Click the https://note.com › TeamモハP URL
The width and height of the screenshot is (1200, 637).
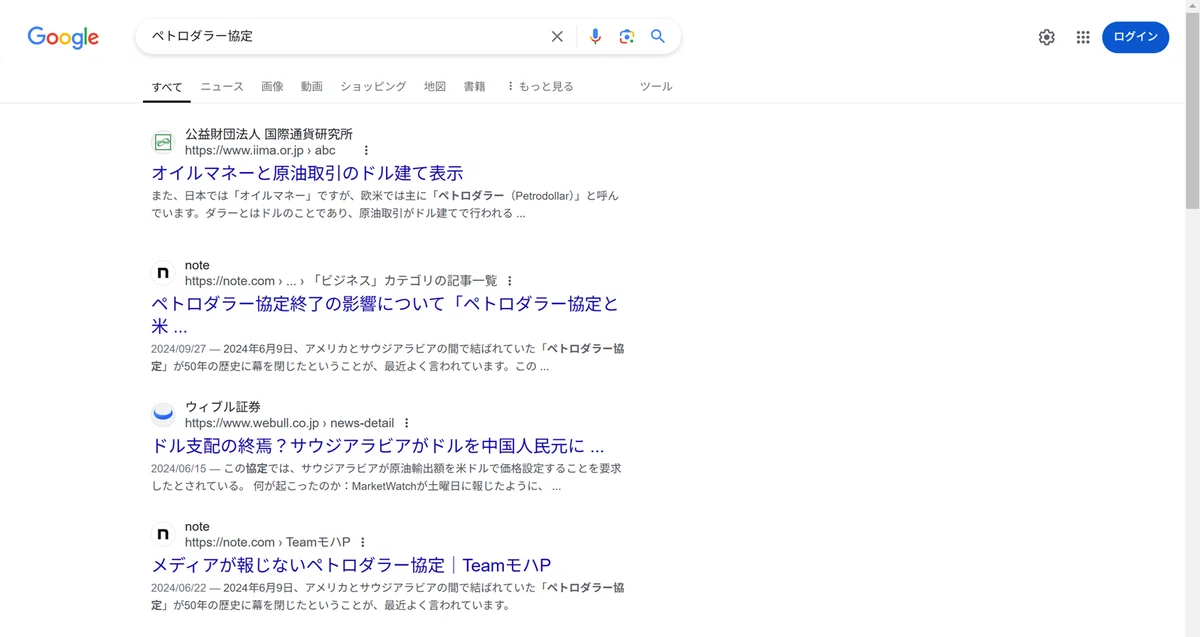coord(267,542)
